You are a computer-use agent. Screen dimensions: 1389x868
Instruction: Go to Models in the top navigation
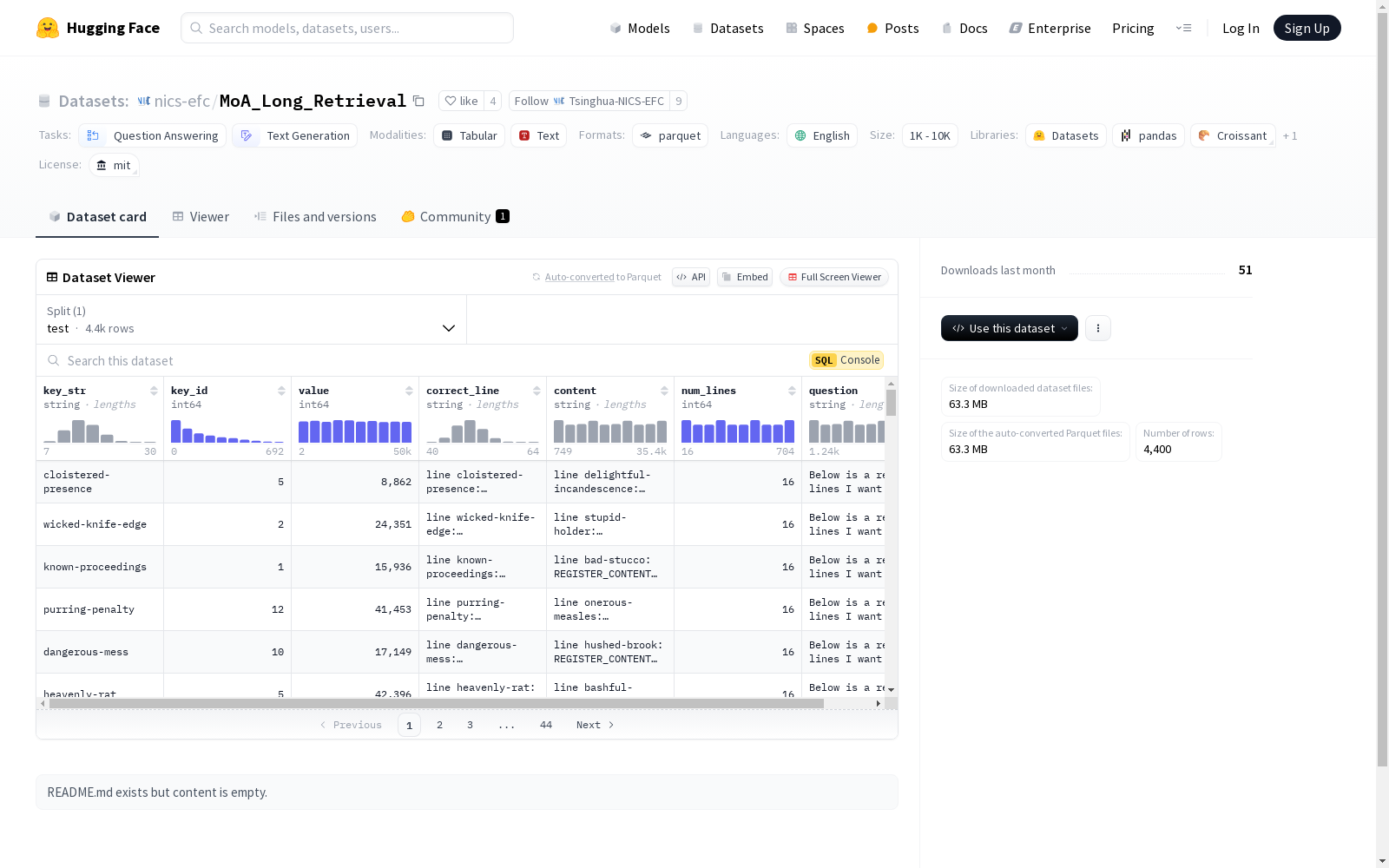pos(640,28)
